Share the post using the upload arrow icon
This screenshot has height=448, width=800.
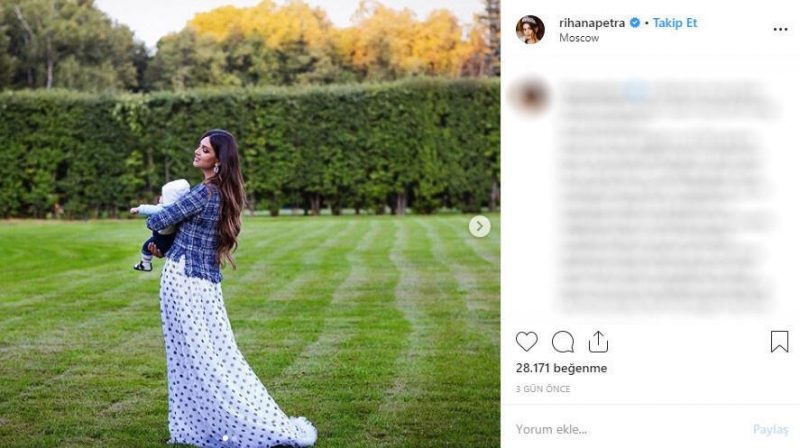pyautogui.click(x=598, y=341)
